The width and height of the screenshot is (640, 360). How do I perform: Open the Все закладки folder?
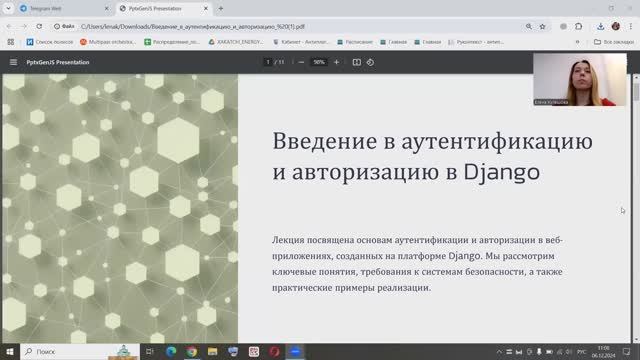point(614,42)
